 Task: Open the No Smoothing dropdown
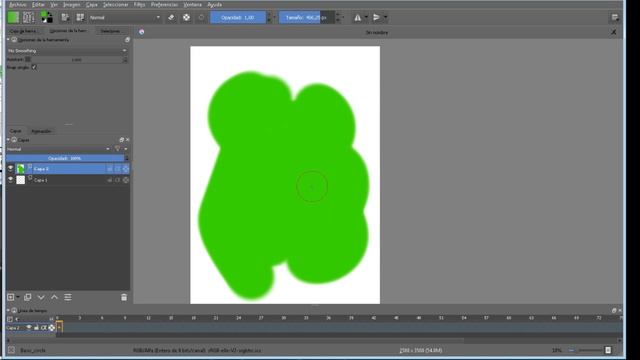pos(67,51)
